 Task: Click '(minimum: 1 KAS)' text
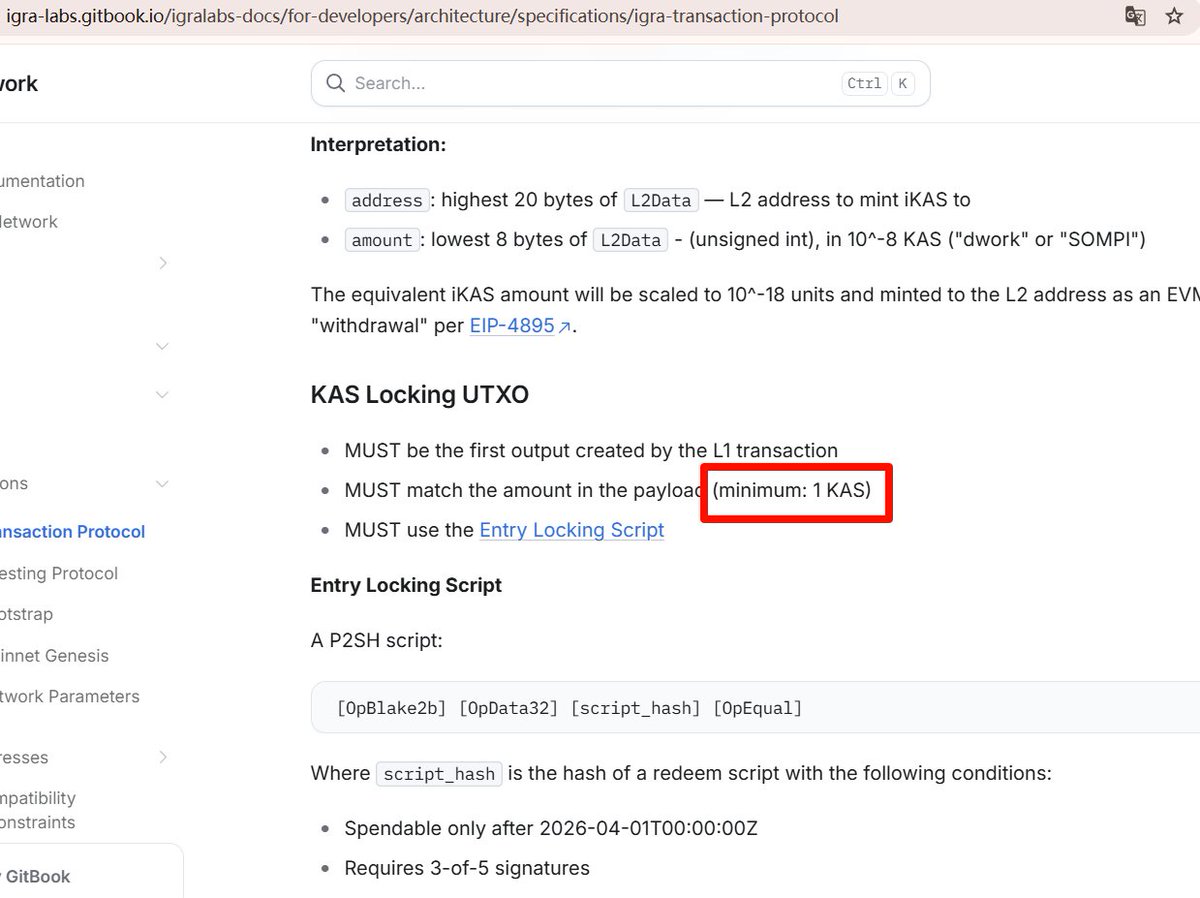tap(792, 490)
